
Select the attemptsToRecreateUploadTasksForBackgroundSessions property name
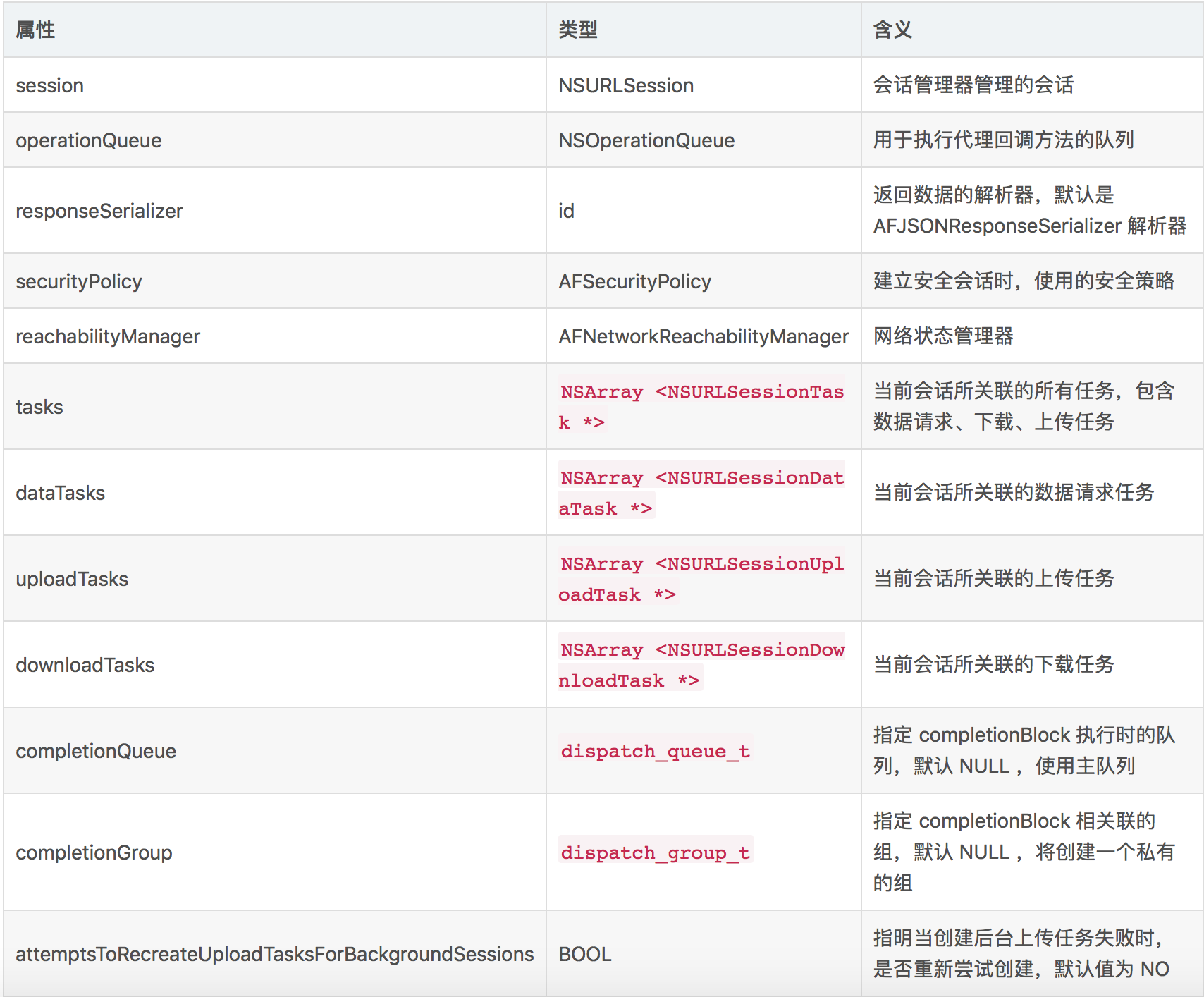pos(274,953)
